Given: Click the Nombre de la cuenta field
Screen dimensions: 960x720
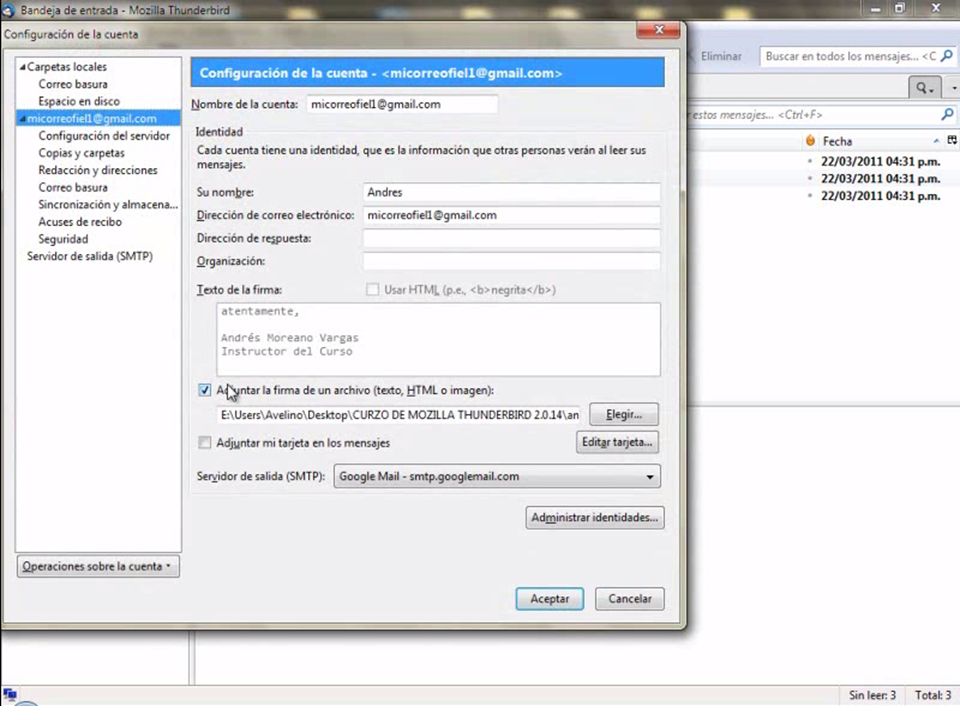Looking at the screenshot, I should (x=402, y=104).
